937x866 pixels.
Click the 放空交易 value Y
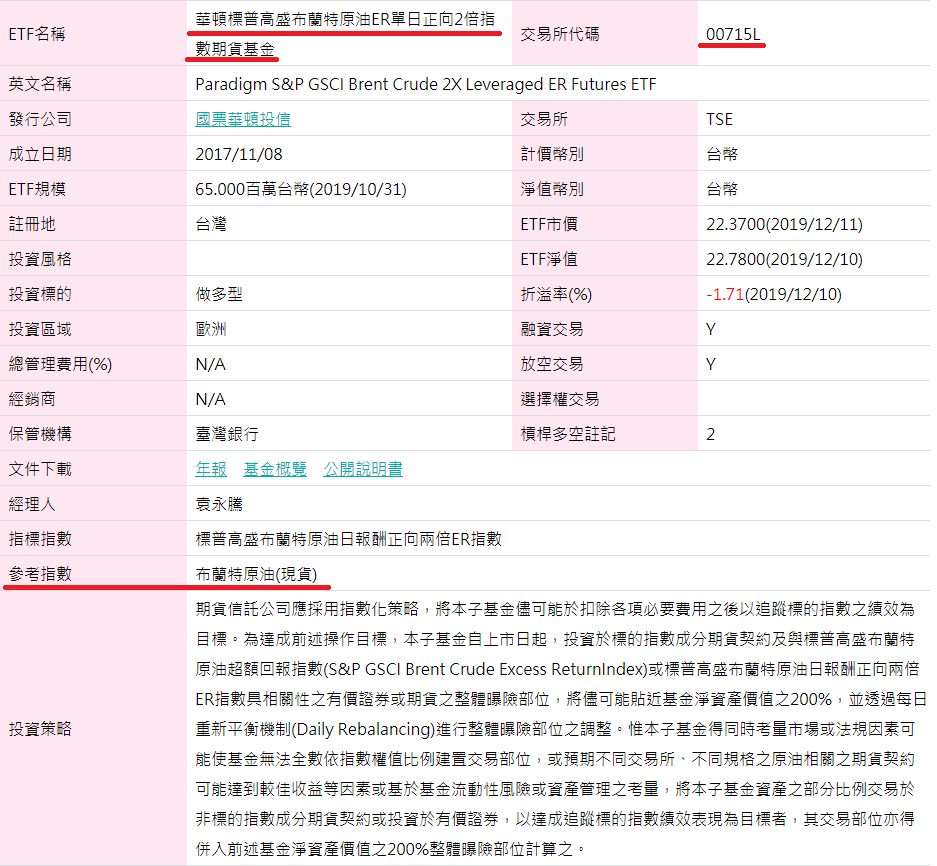click(x=711, y=364)
